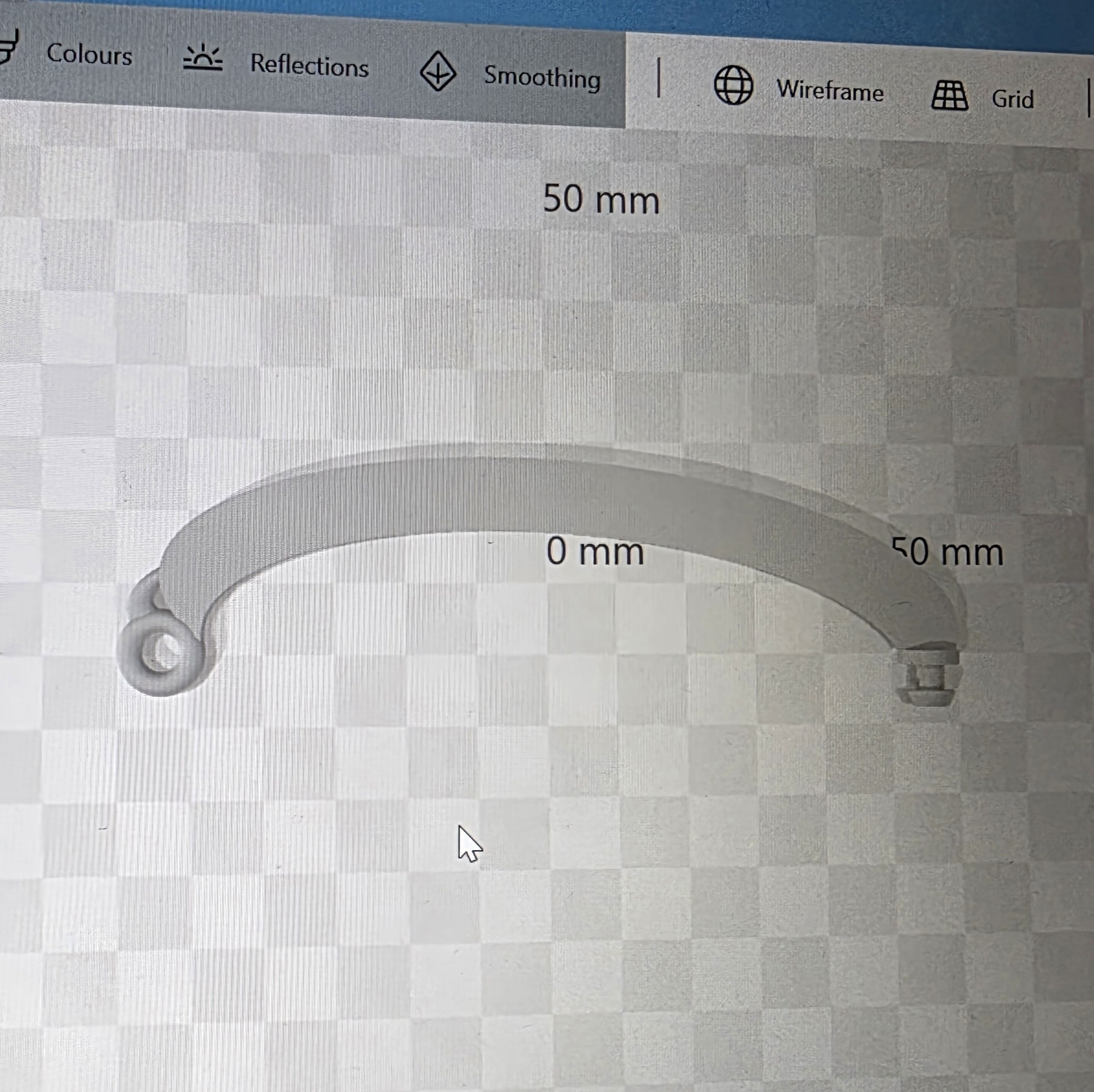Click the separator right of Grid
This screenshot has width=1094, height=1092.
coord(1089,98)
